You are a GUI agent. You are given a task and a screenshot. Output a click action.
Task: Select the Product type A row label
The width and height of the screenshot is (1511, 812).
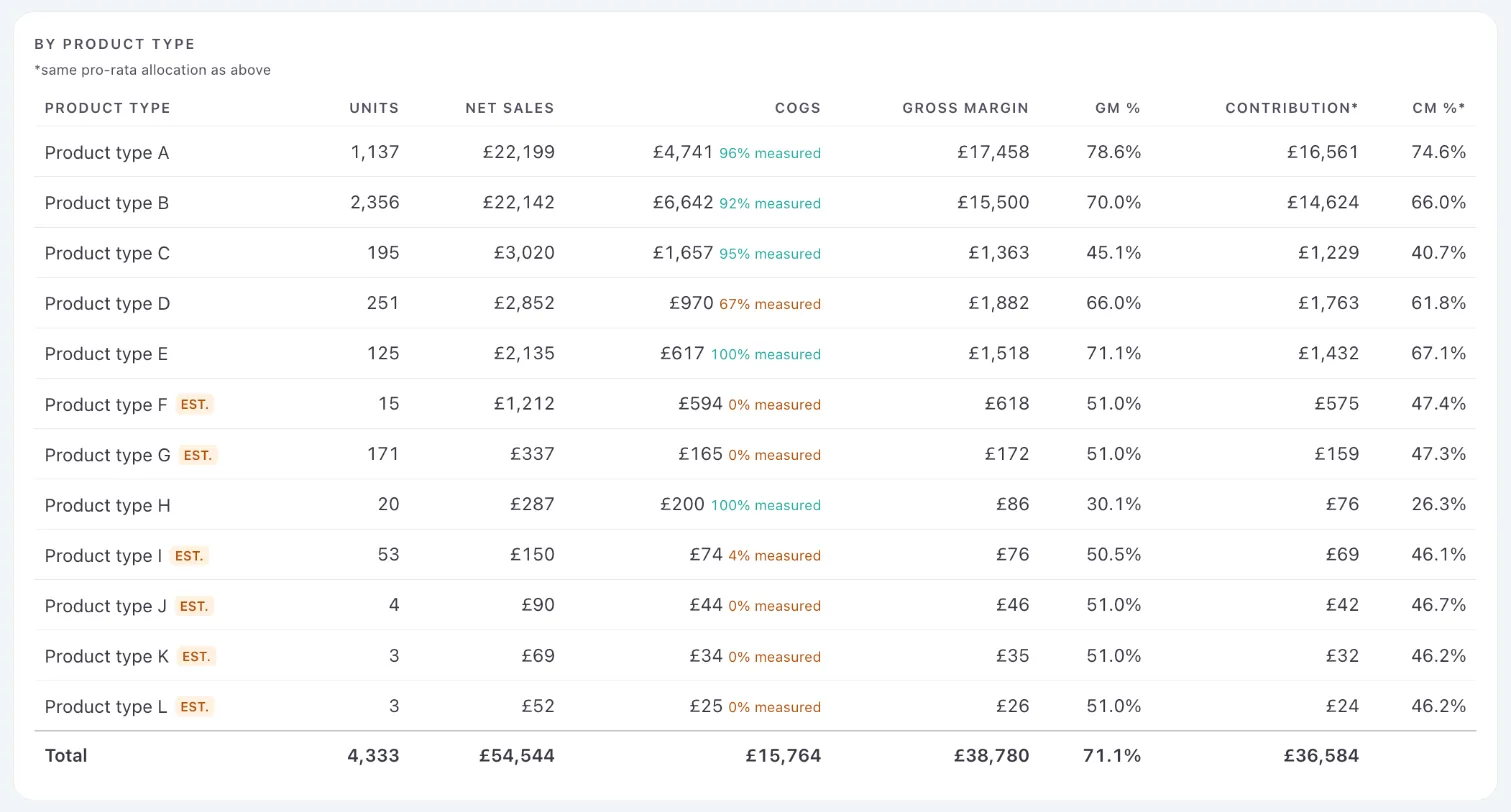coord(107,153)
